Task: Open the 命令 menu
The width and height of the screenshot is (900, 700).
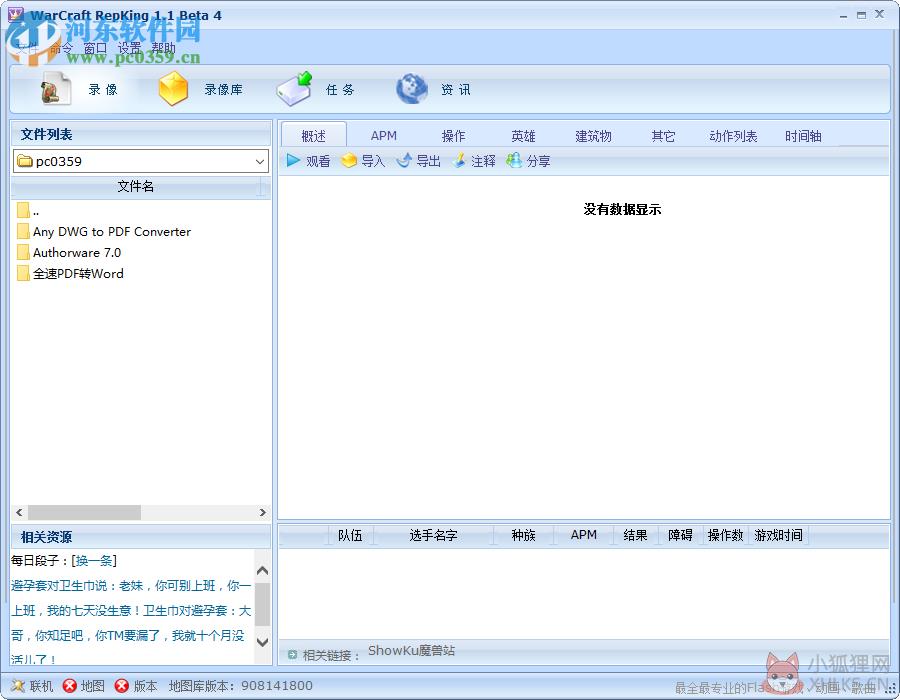Action: point(61,48)
